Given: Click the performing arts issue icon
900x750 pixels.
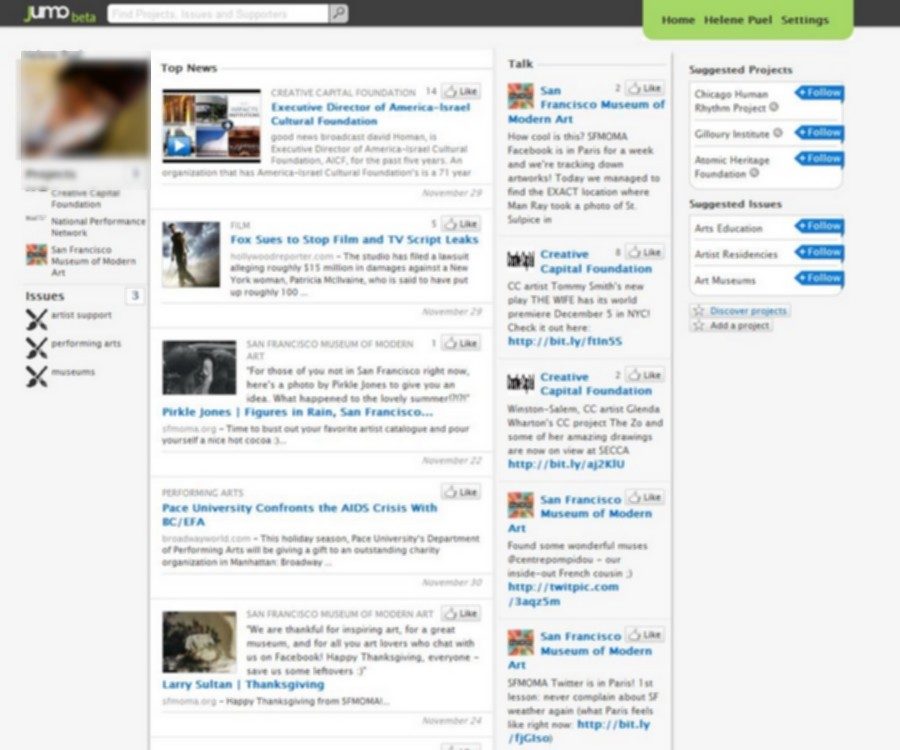Looking at the screenshot, I should (x=36, y=348).
